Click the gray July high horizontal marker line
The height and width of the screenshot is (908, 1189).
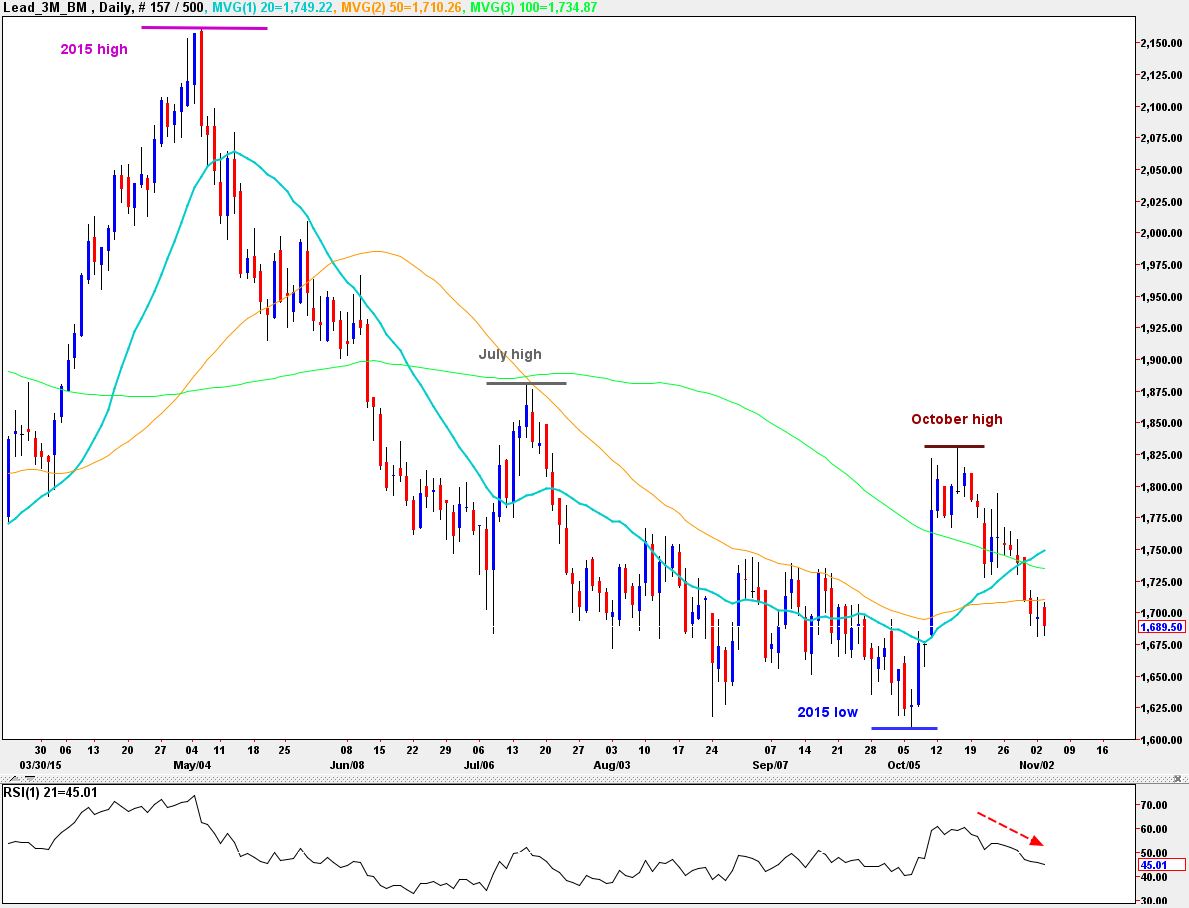[x=526, y=382]
